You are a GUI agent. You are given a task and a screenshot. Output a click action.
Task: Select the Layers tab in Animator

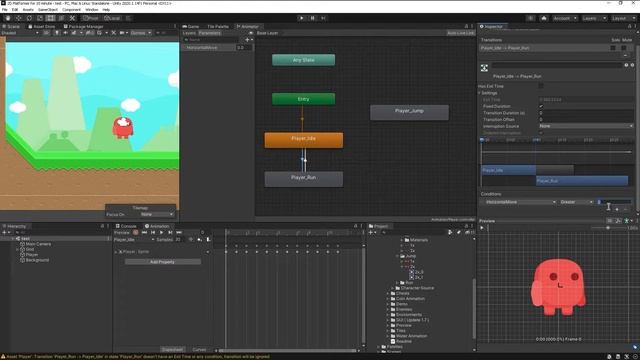pos(189,33)
